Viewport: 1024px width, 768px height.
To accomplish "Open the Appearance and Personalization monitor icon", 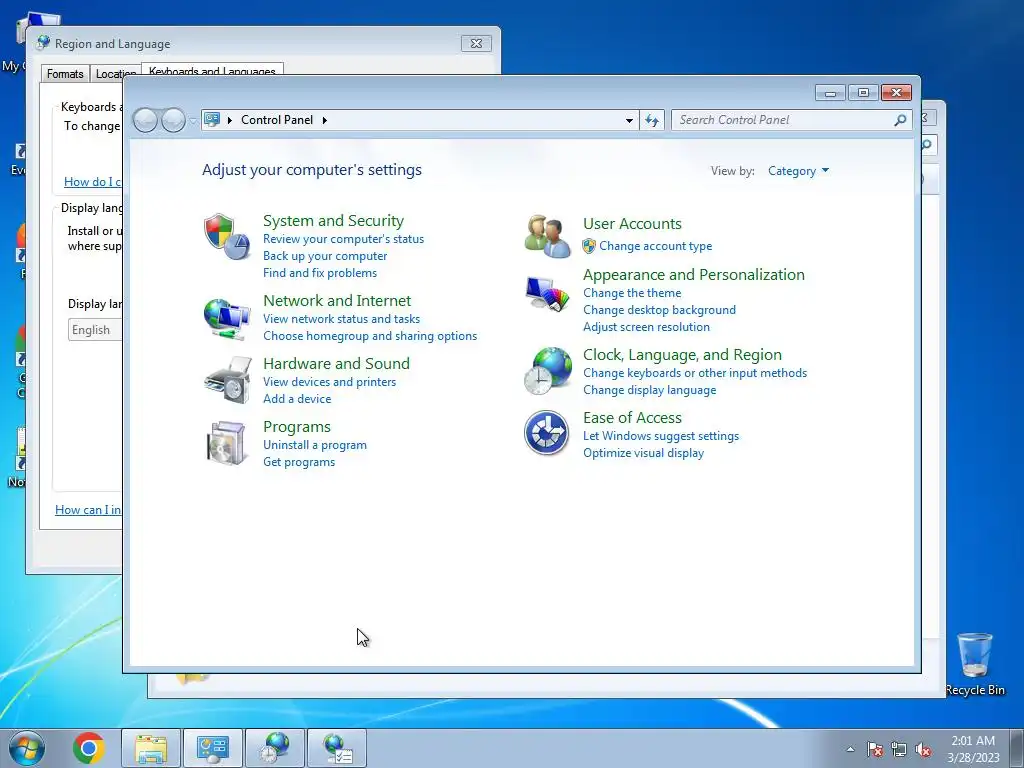I will pyautogui.click(x=547, y=295).
